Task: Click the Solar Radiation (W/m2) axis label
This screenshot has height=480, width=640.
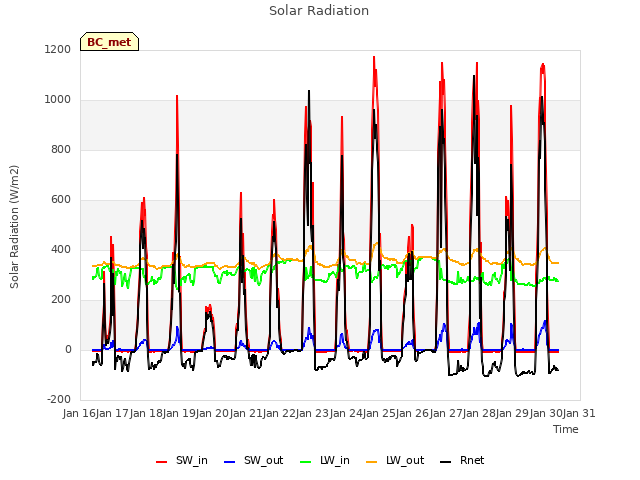Action: coord(14,227)
